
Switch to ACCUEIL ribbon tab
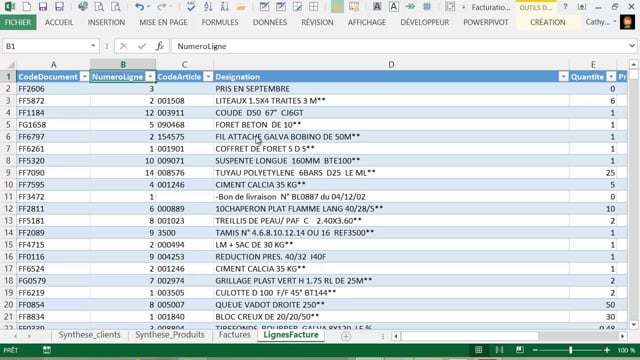click(59, 22)
